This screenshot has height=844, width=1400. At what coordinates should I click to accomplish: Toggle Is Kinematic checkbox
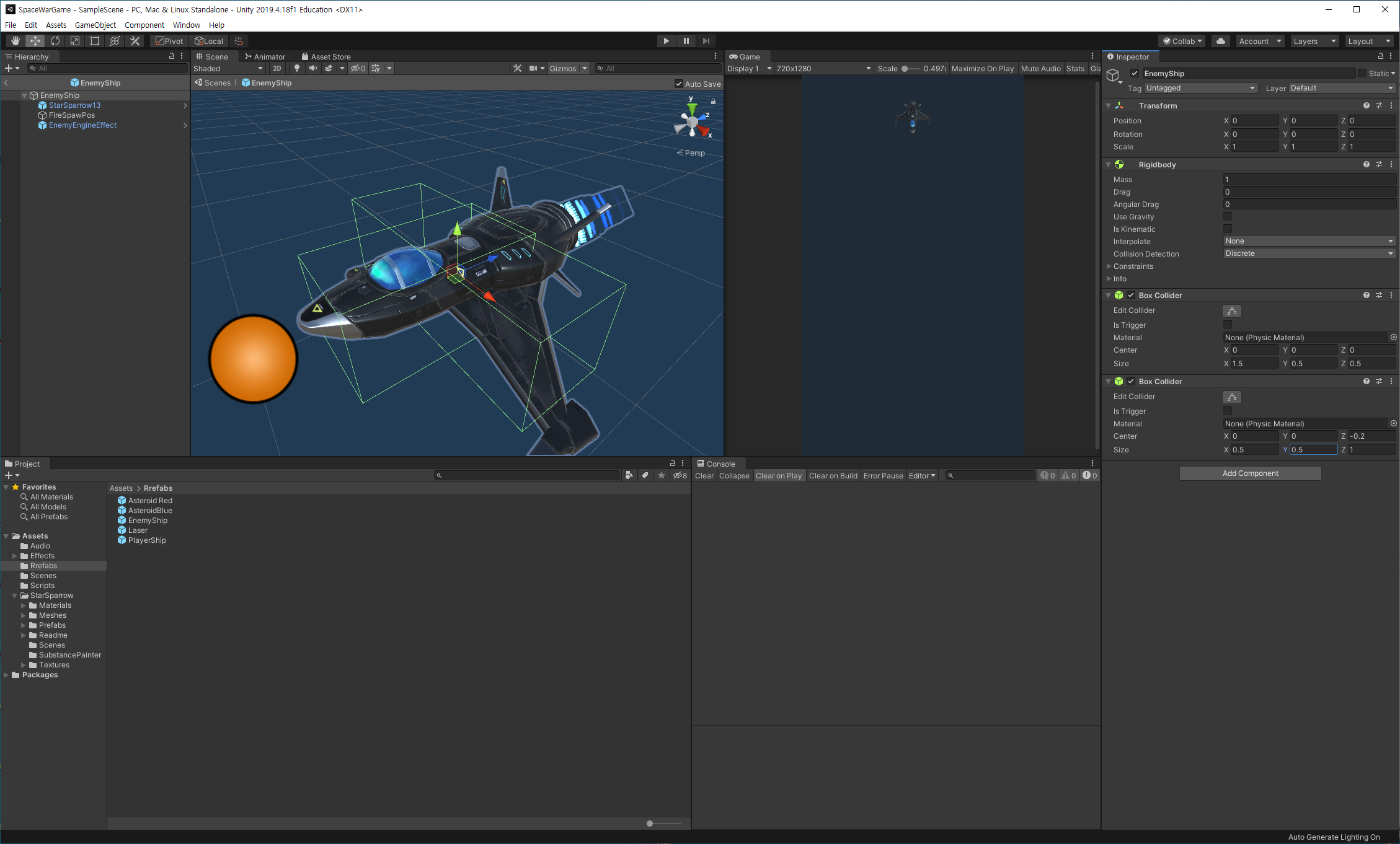click(x=1227, y=229)
